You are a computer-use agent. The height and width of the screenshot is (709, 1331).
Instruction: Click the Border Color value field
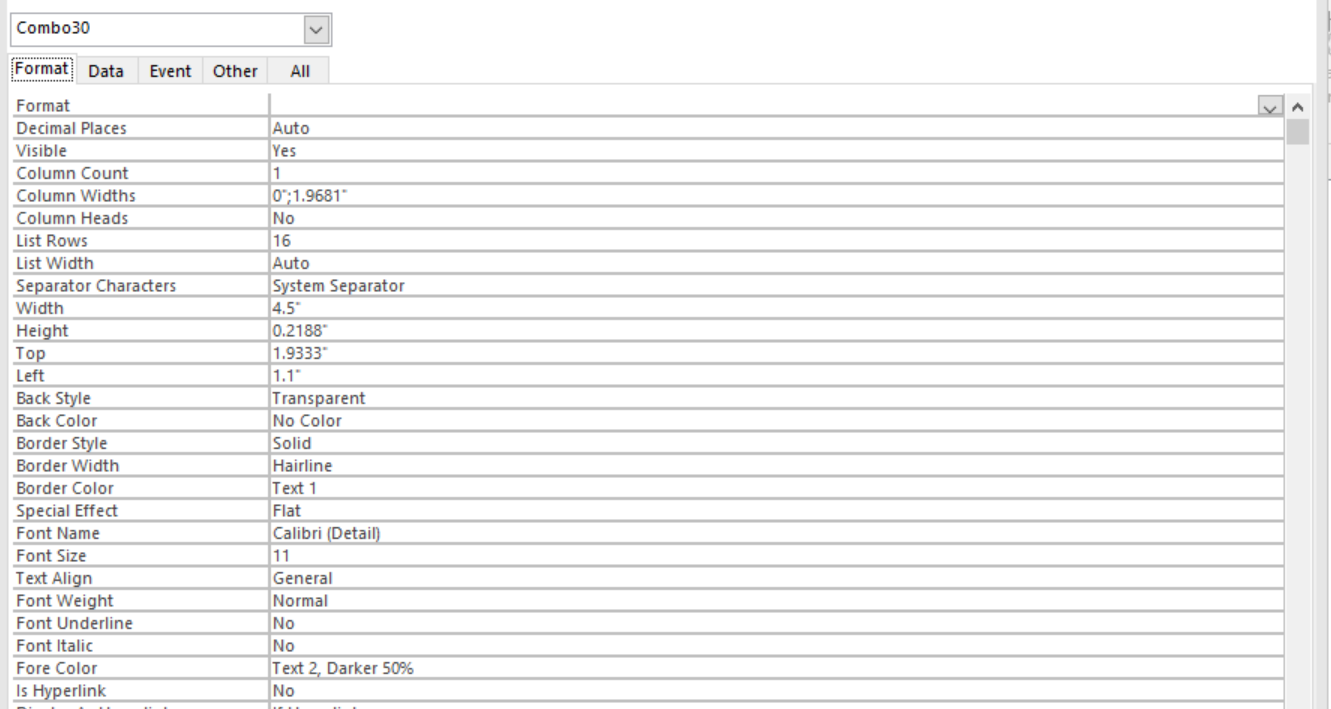(x=775, y=488)
